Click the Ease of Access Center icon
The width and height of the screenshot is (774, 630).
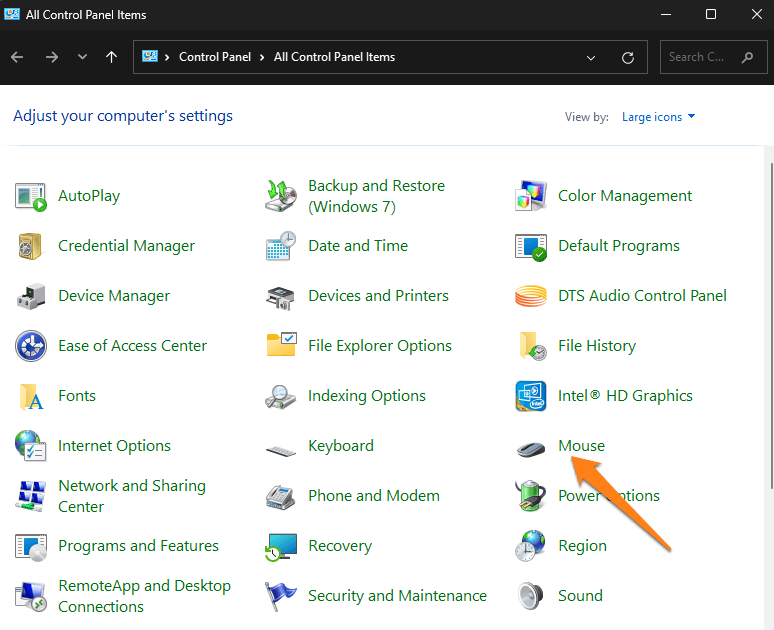pos(31,346)
